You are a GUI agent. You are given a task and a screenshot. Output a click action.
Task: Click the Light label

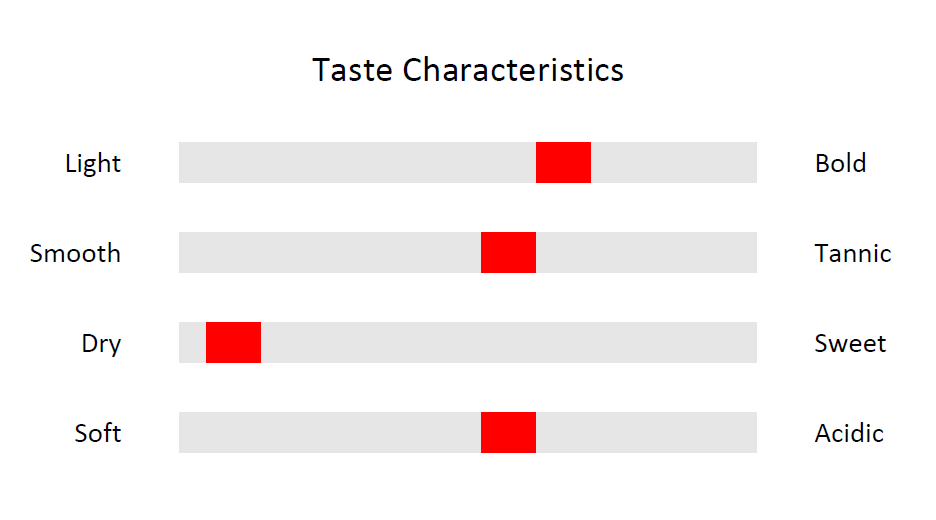point(93,163)
